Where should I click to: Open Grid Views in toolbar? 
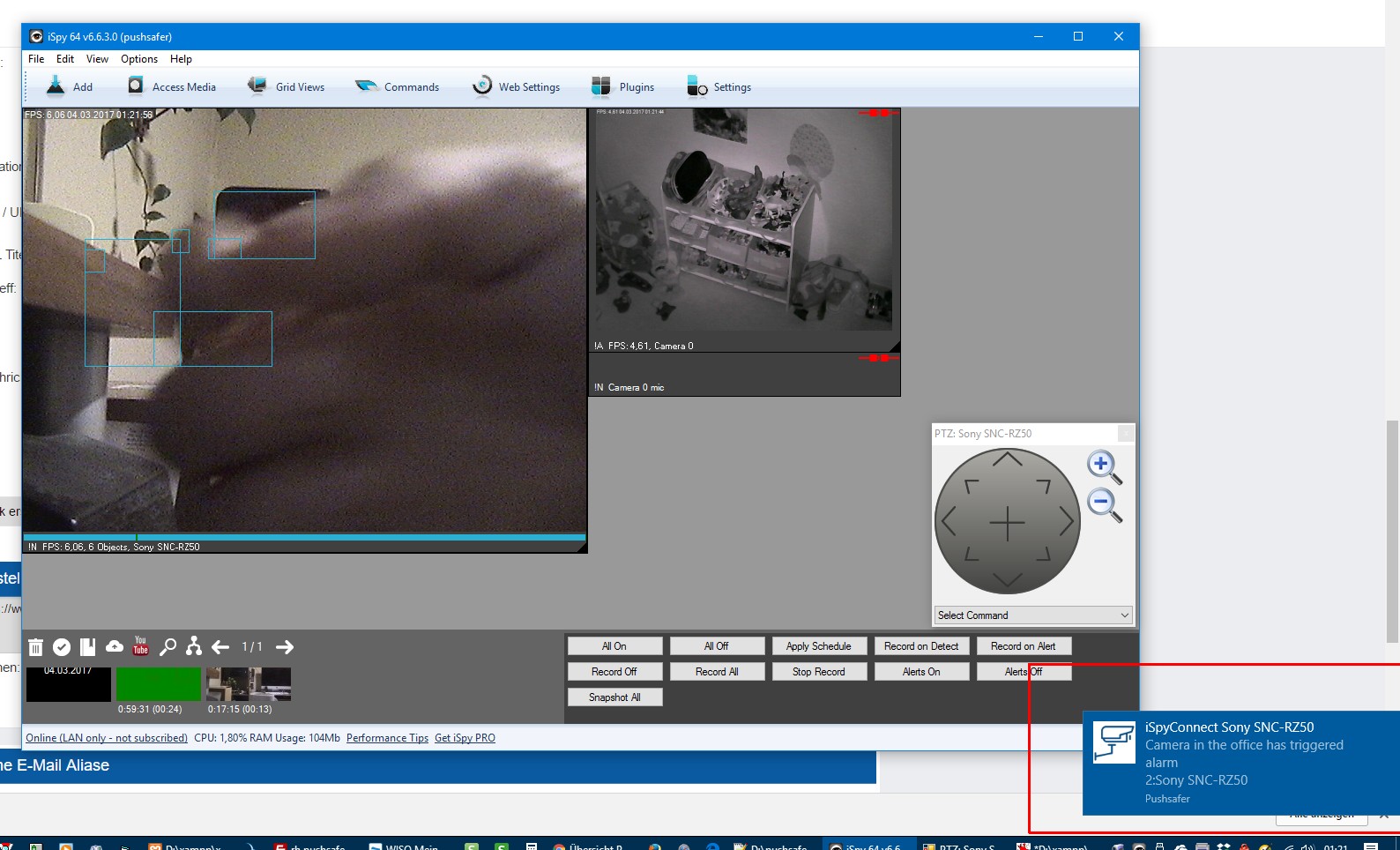pyautogui.click(x=286, y=86)
